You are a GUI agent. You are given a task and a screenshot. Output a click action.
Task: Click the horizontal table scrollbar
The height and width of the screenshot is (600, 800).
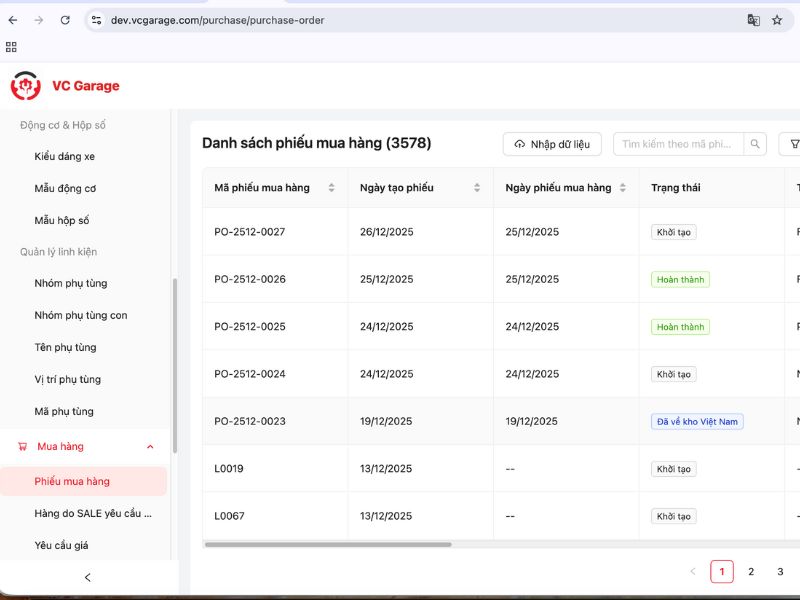[328, 545]
